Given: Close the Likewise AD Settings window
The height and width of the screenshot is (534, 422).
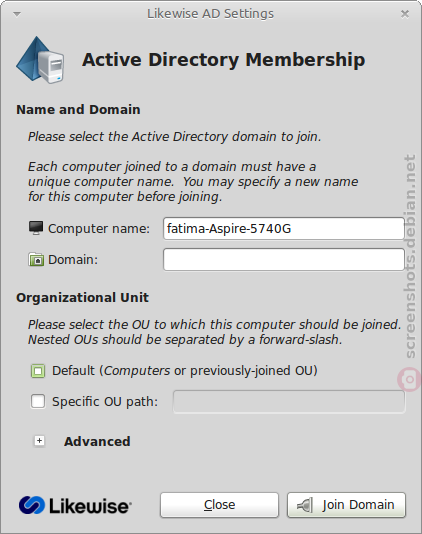Looking at the screenshot, I should (x=405, y=14).
